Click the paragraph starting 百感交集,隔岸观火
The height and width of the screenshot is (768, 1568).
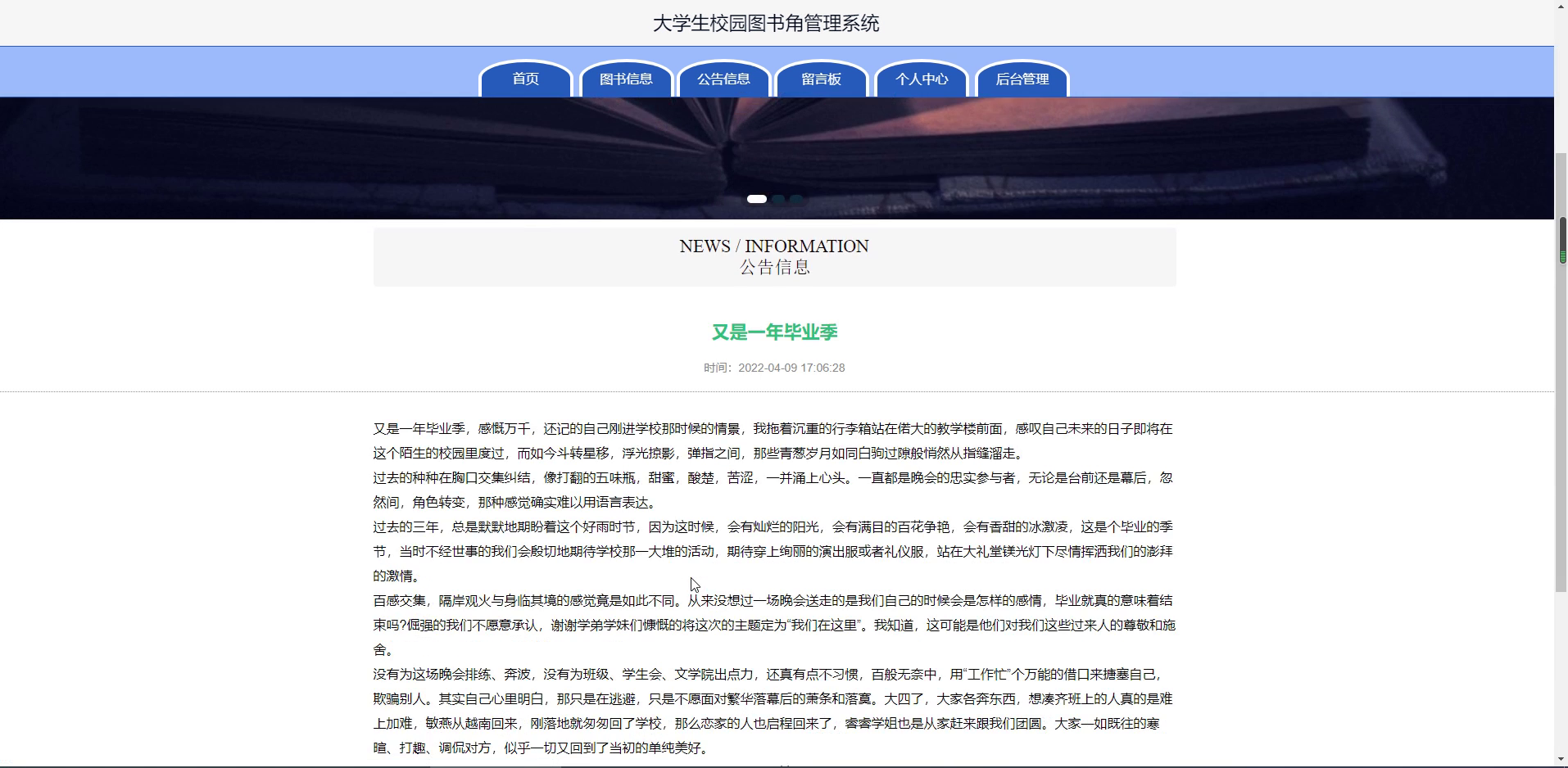pos(774,625)
